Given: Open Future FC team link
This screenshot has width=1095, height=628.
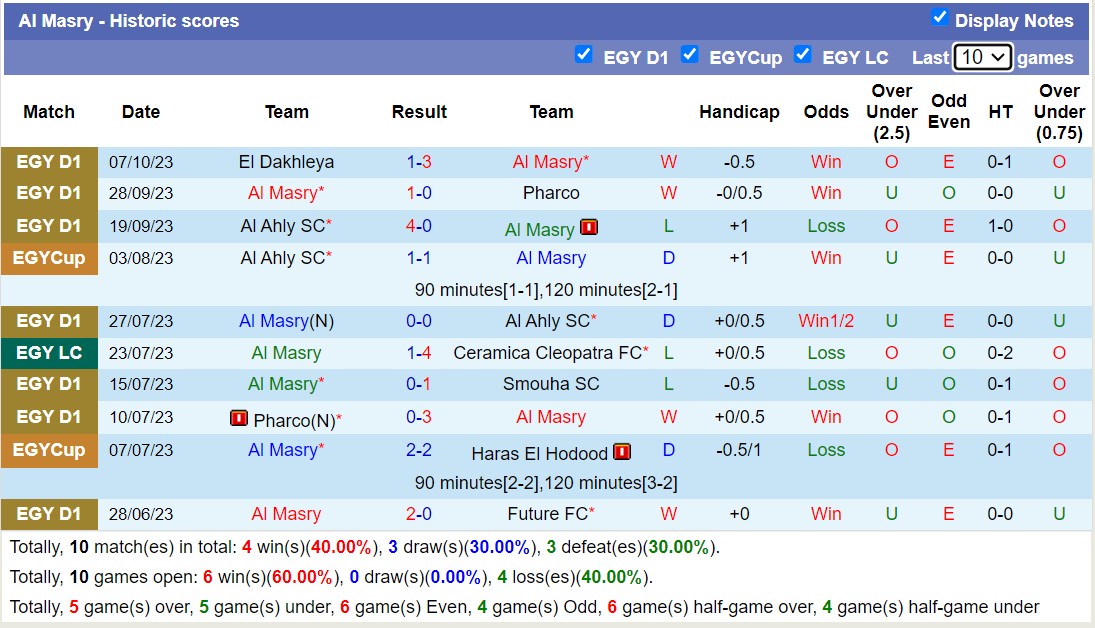Looking at the screenshot, I should click(x=546, y=514).
